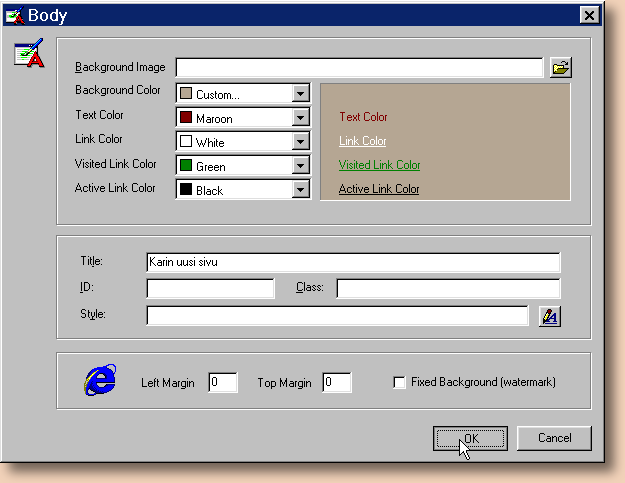Click the Internet Explorer logo icon
This screenshot has width=625, height=483.
coord(100,381)
